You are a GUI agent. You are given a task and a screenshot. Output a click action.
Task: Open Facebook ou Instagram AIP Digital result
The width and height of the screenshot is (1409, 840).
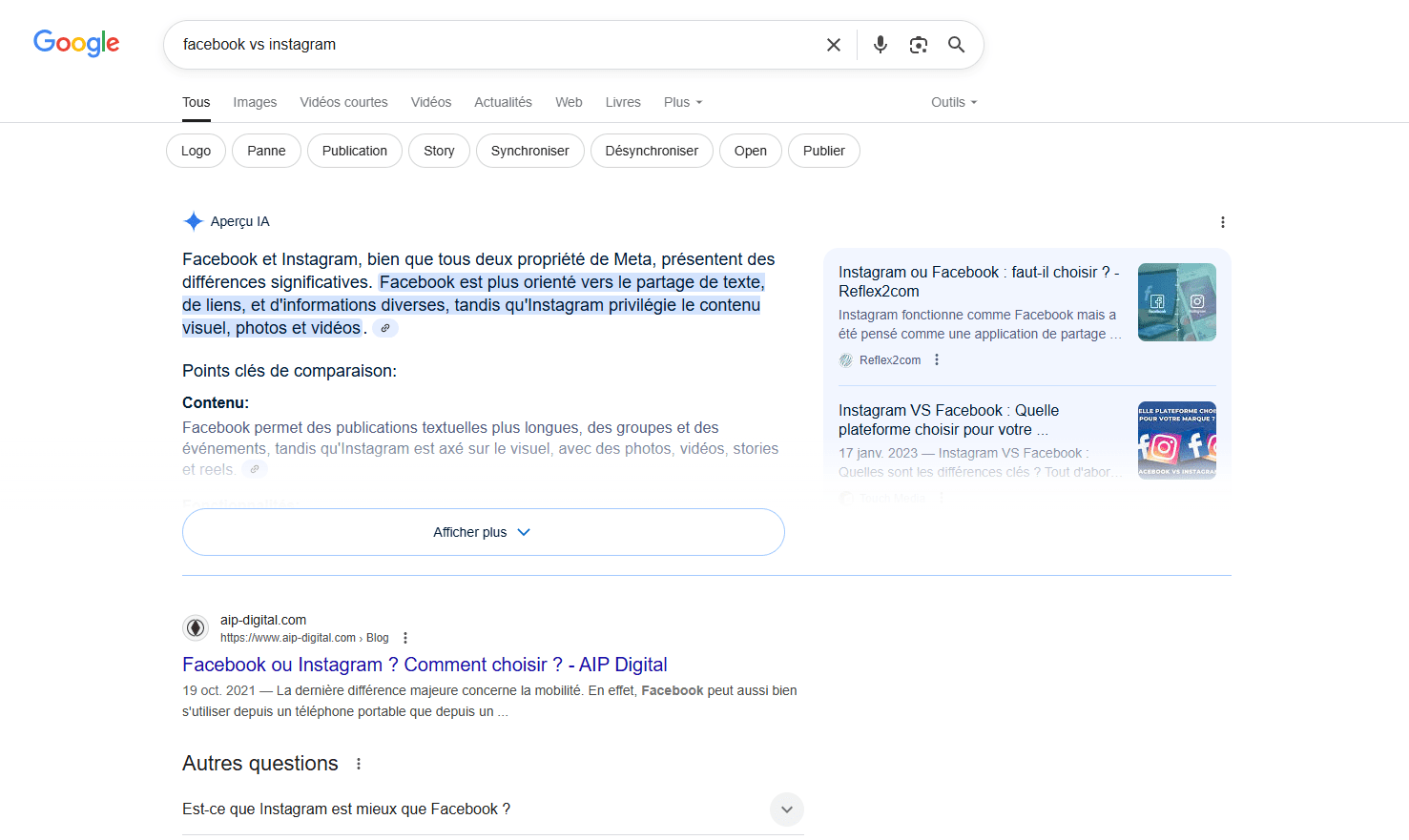[425, 665]
